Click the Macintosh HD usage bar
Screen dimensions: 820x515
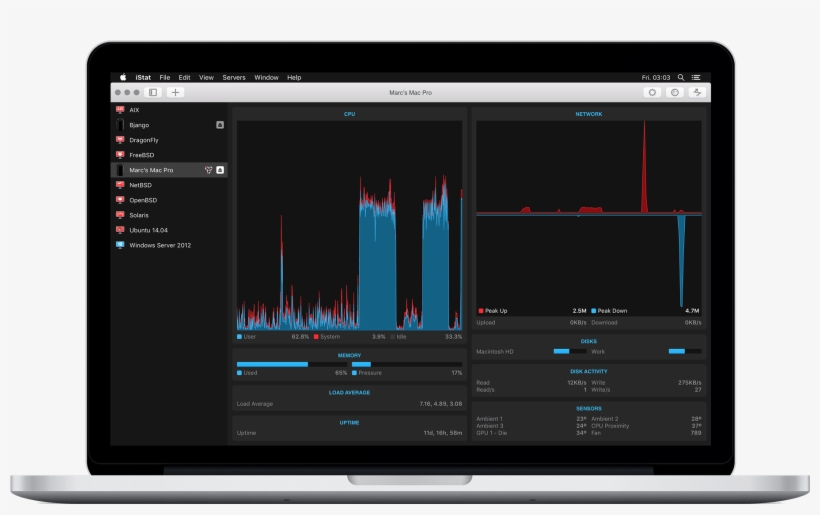coord(570,351)
